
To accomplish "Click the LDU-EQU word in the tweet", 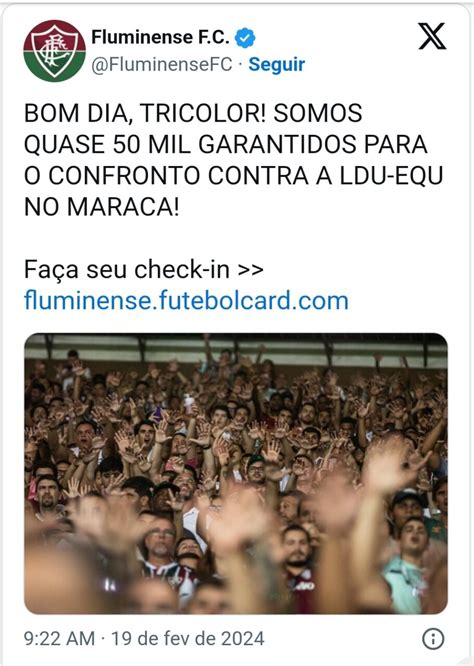I will (391, 176).
